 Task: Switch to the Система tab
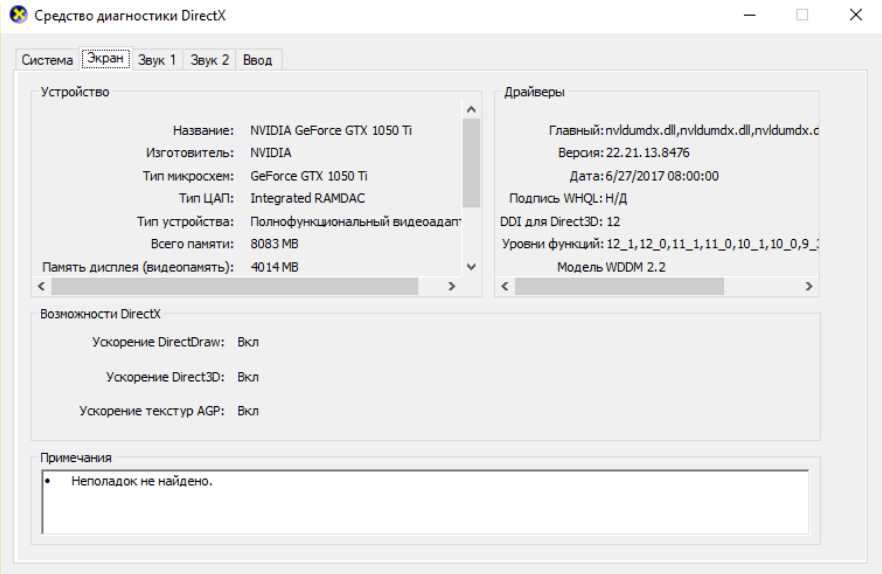[47, 60]
